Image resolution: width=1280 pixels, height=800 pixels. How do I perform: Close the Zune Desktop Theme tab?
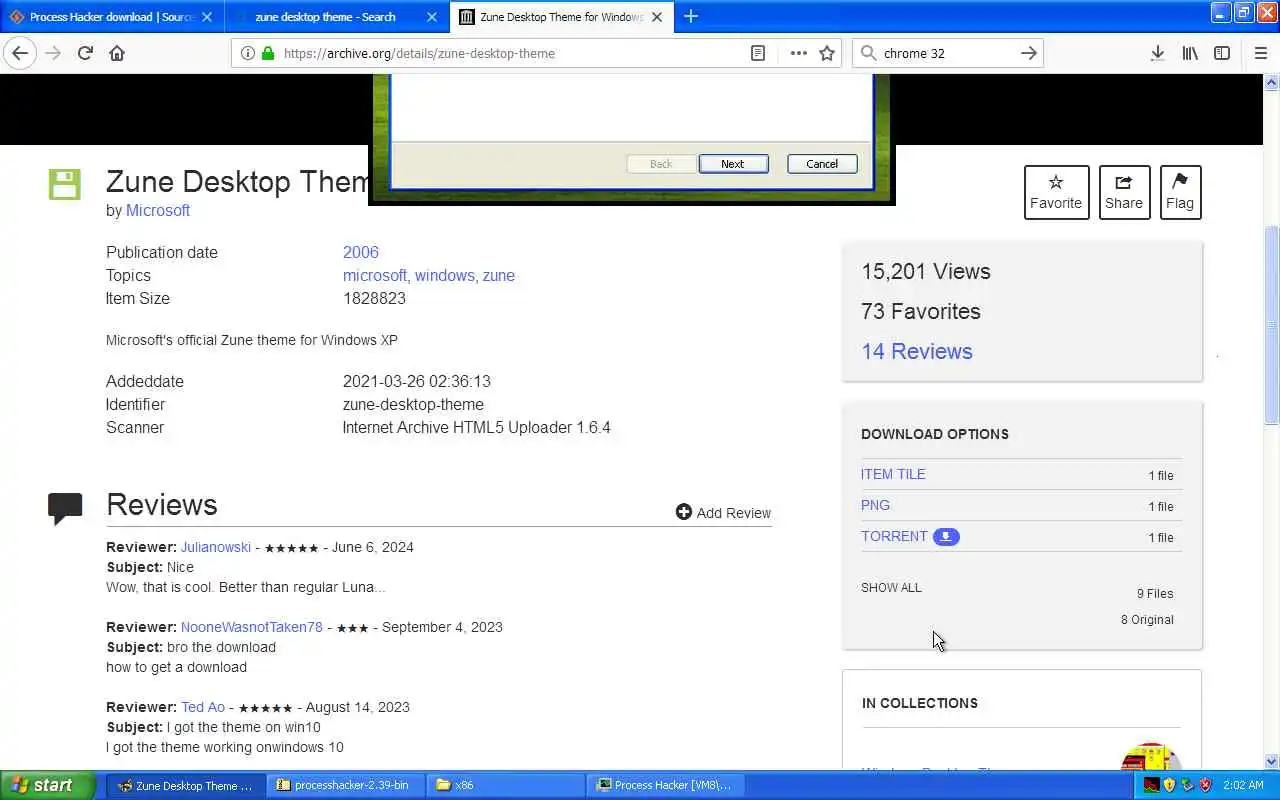point(657,17)
